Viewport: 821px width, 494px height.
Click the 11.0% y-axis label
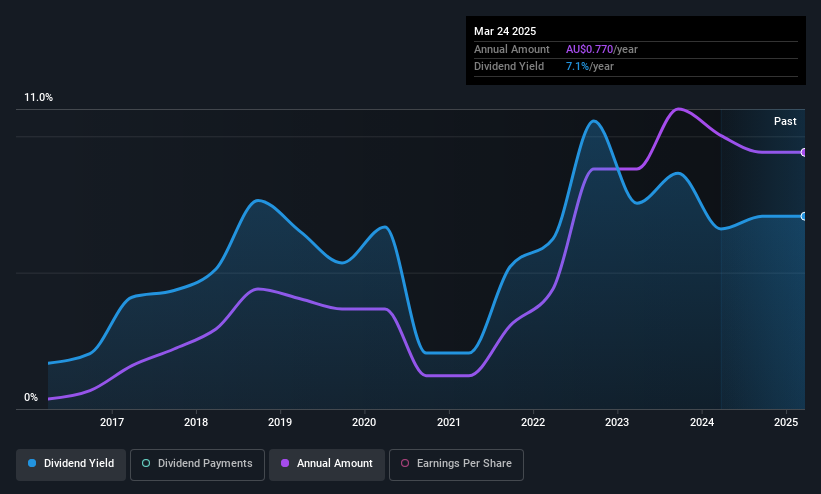[x=38, y=97]
